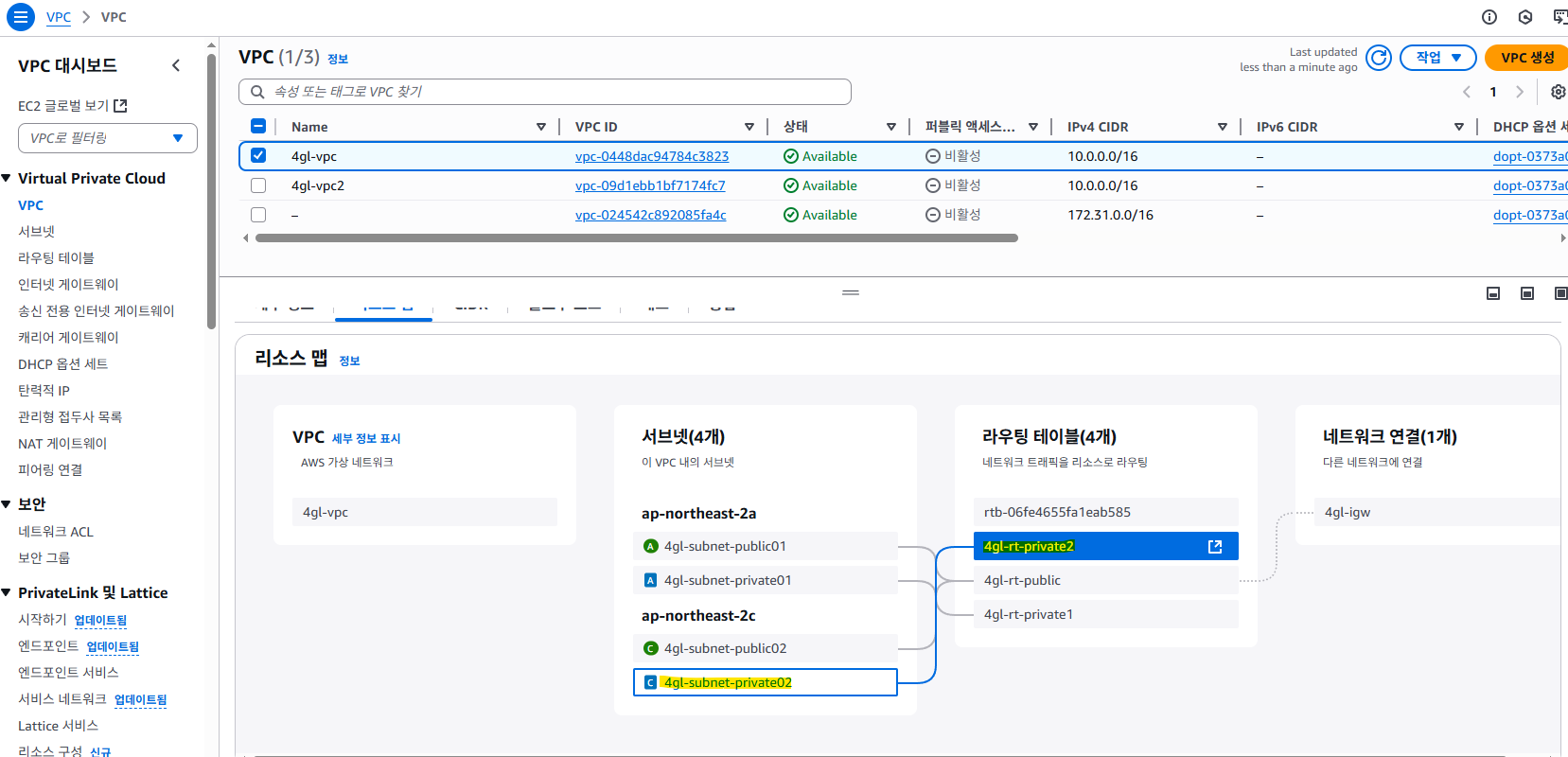
Task: Click Available status icon for 4gl-vpc2
Action: [791, 185]
